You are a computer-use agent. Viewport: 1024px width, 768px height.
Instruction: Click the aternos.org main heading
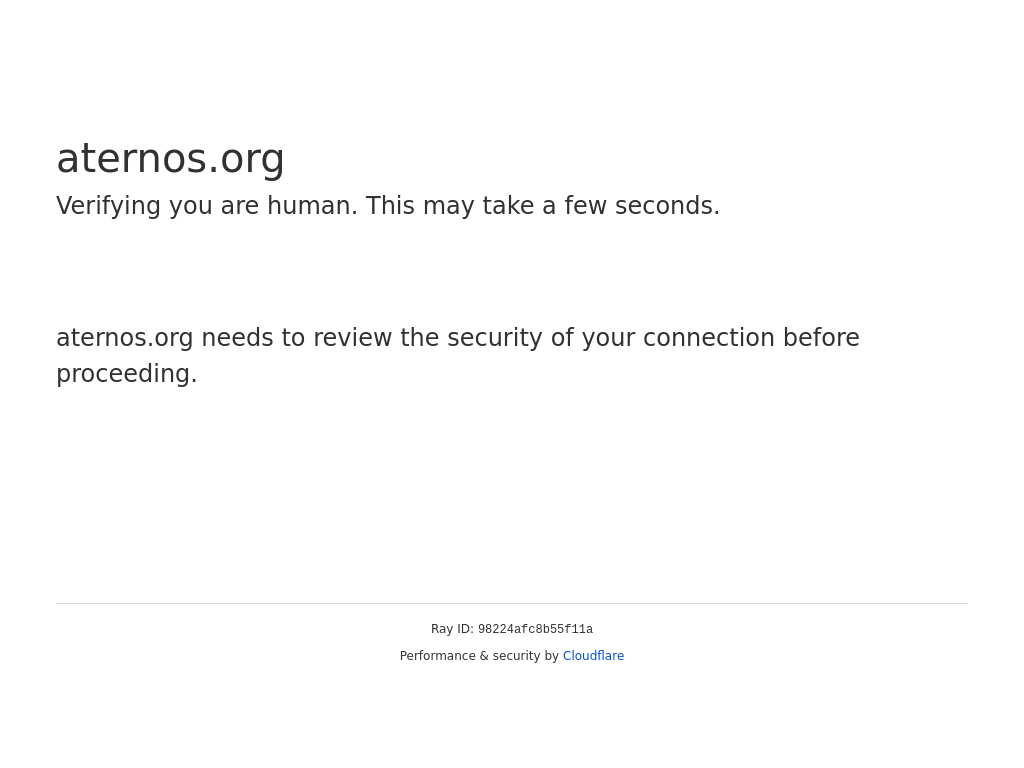tap(170, 159)
